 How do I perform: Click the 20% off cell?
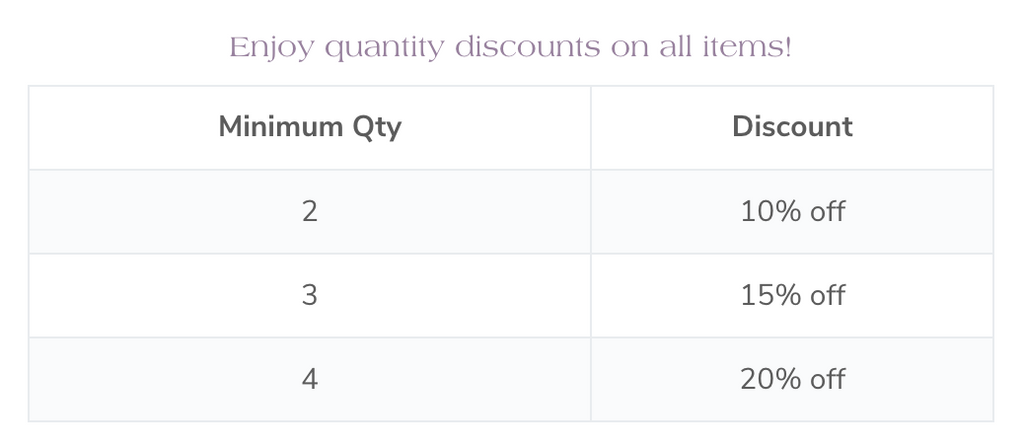tap(792, 379)
